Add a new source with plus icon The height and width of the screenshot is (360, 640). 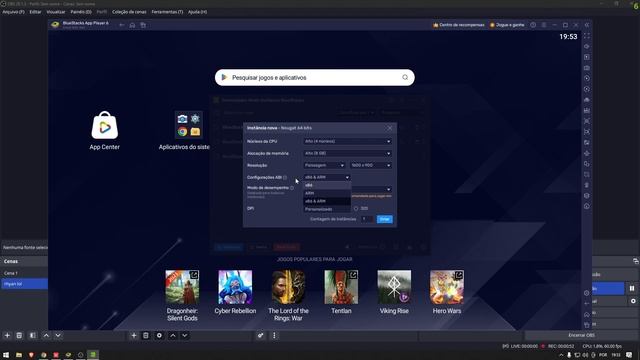coord(133,336)
